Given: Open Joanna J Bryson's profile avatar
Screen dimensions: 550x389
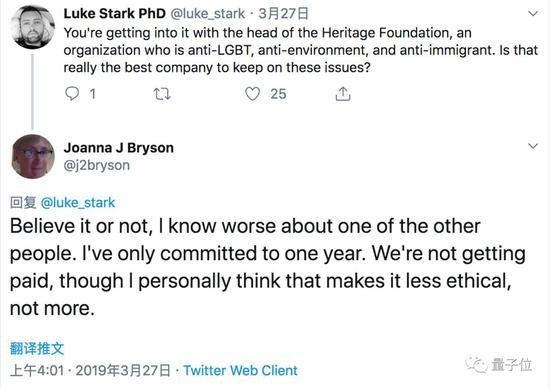Looking at the screenshot, I should click(33, 156).
